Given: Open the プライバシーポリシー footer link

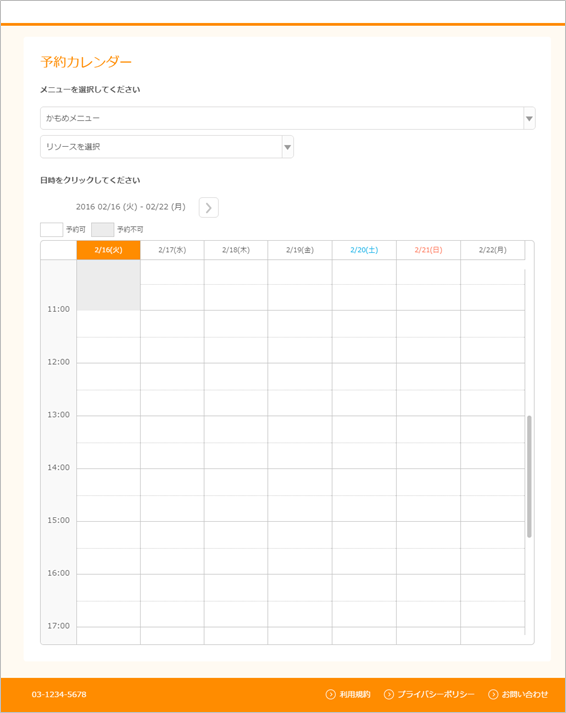Looking at the screenshot, I should (429, 694).
